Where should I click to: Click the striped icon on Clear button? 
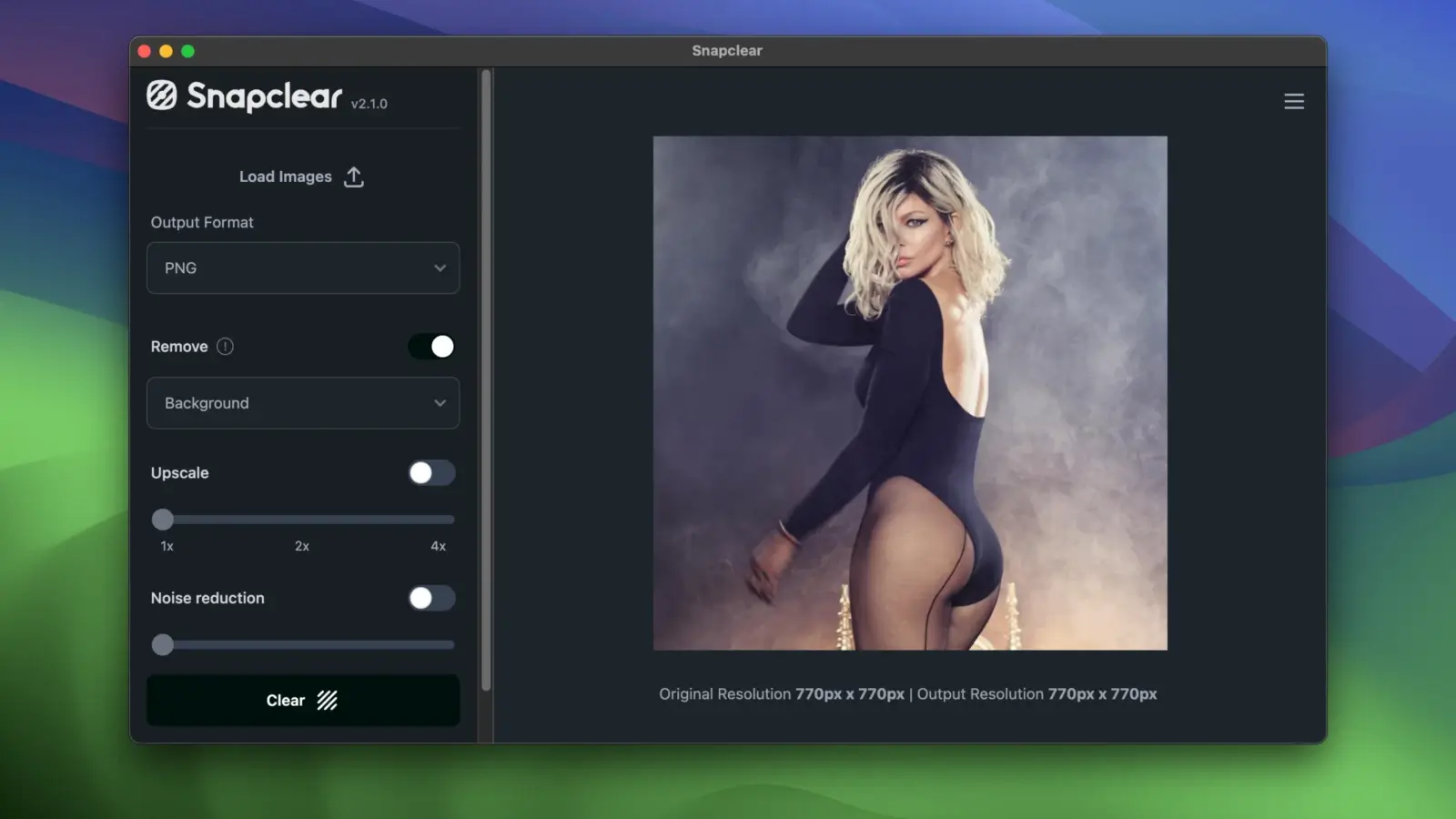[x=328, y=700]
